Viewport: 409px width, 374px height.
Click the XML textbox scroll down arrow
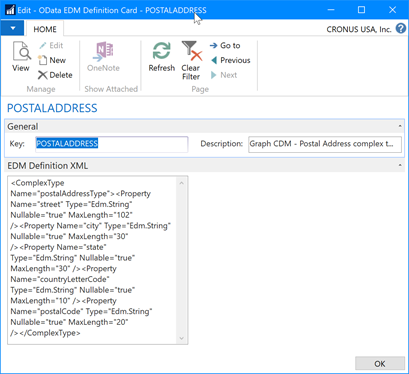(182, 338)
